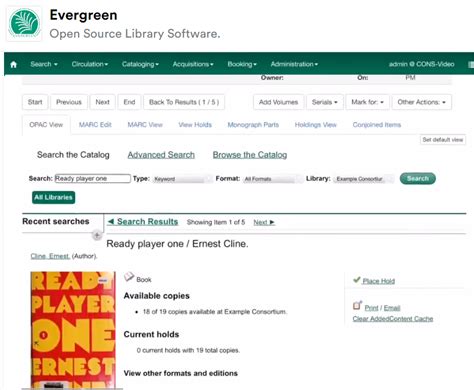Click the Next link beside Showing Item 1 of 5

tap(264, 222)
